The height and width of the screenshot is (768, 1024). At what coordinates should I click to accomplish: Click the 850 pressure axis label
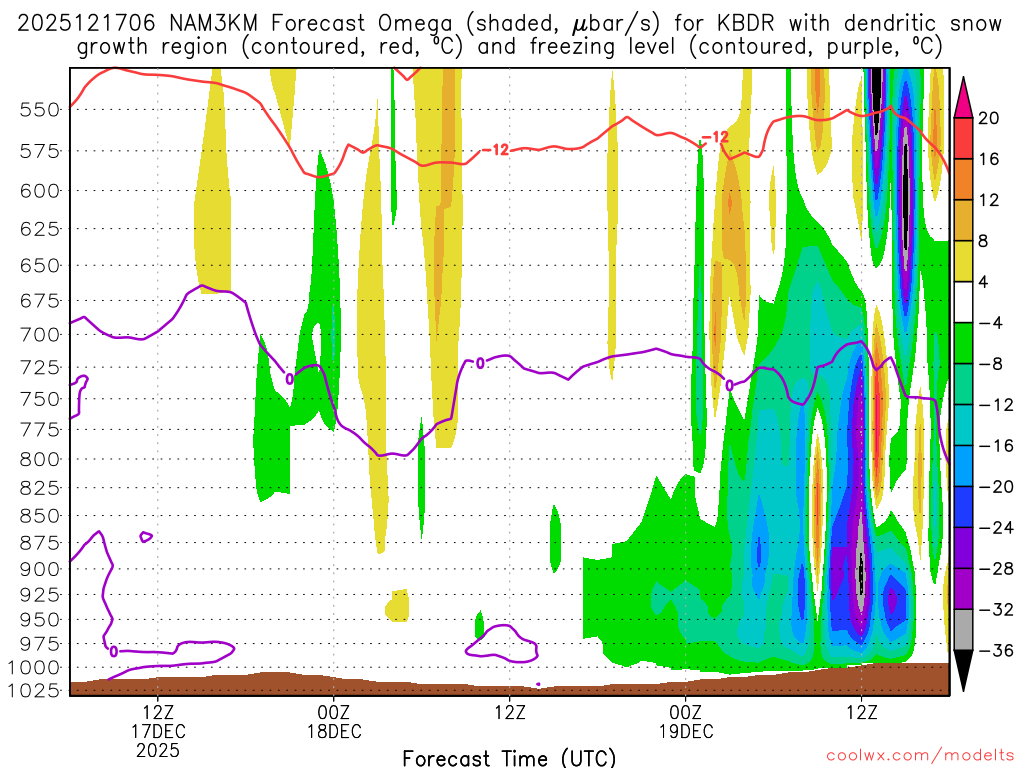click(x=40, y=516)
